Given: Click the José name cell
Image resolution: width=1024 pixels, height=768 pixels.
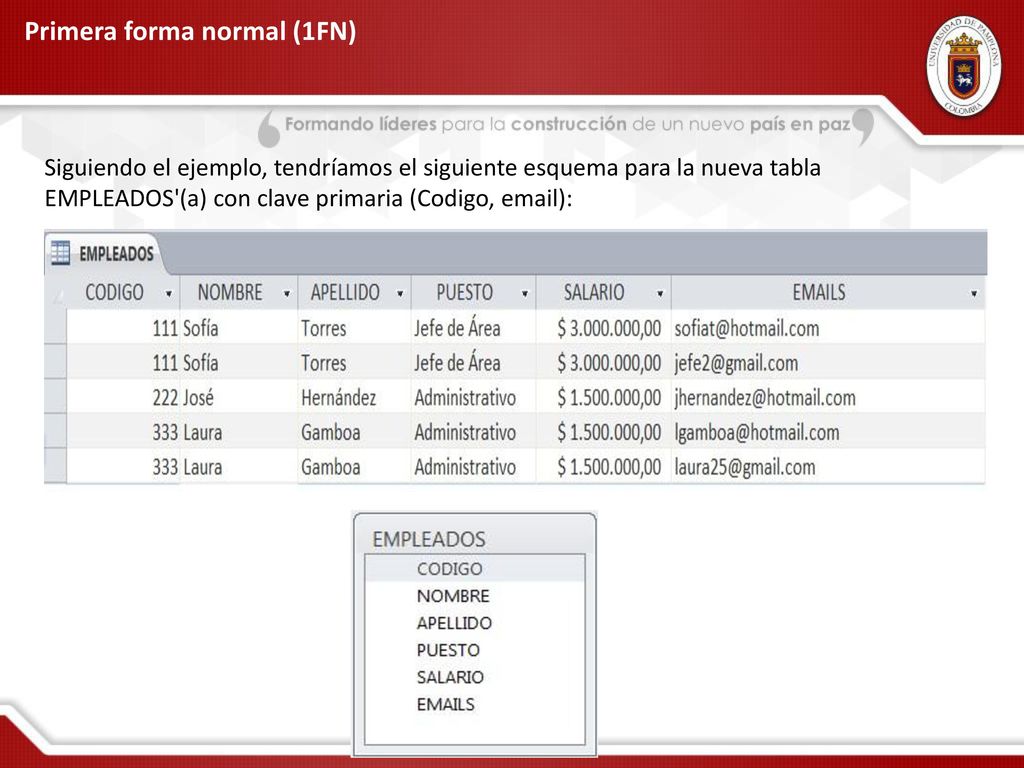Looking at the screenshot, I should [239, 397].
